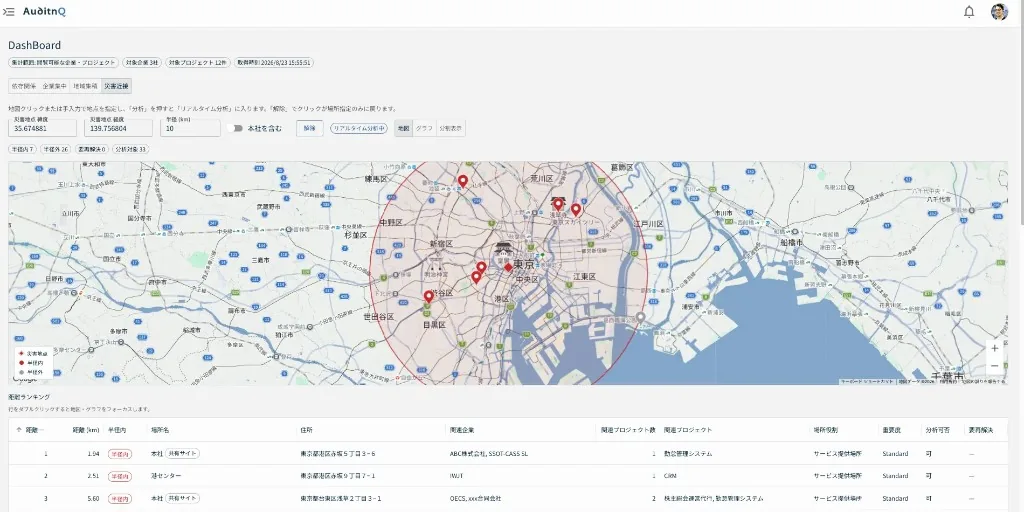
Task: Switch to the 地域集積 tab
Action: pos(85,86)
